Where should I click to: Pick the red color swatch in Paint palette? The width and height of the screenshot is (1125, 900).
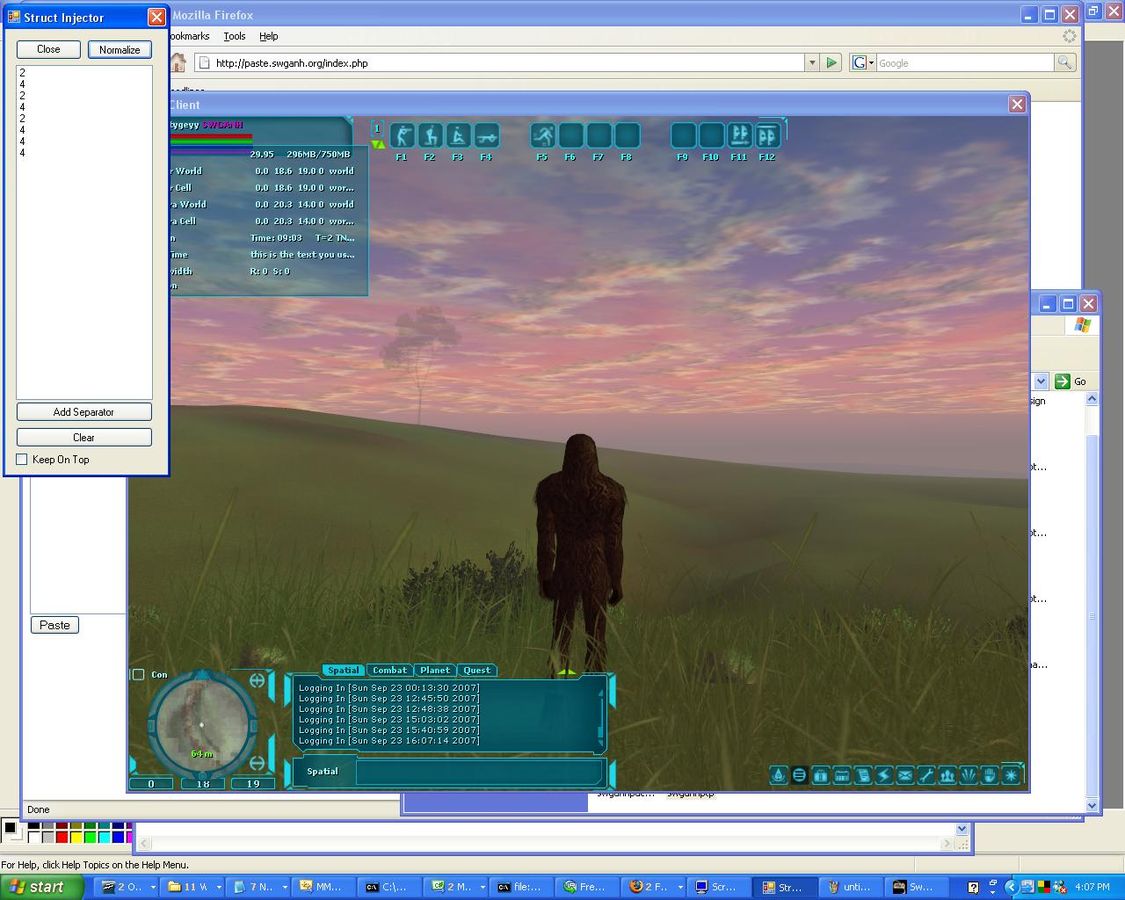[62, 837]
